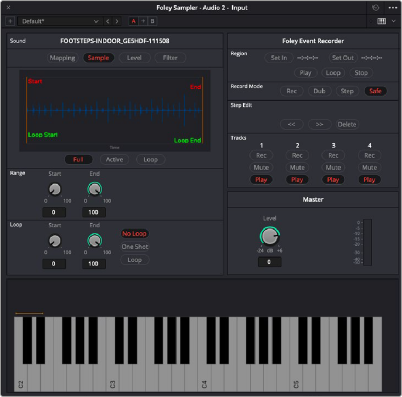
Task: Open the Filter tab
Action: tap(170, 58)
